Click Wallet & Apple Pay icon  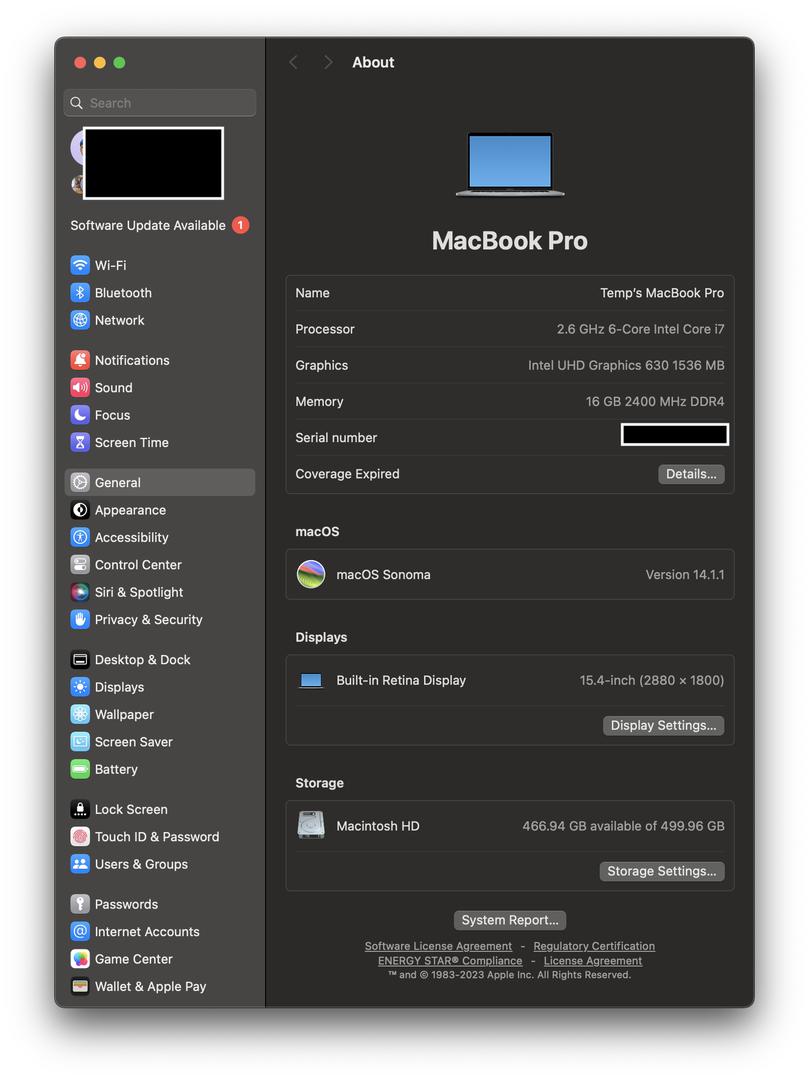pyautogui.click(x=80, y=986)
